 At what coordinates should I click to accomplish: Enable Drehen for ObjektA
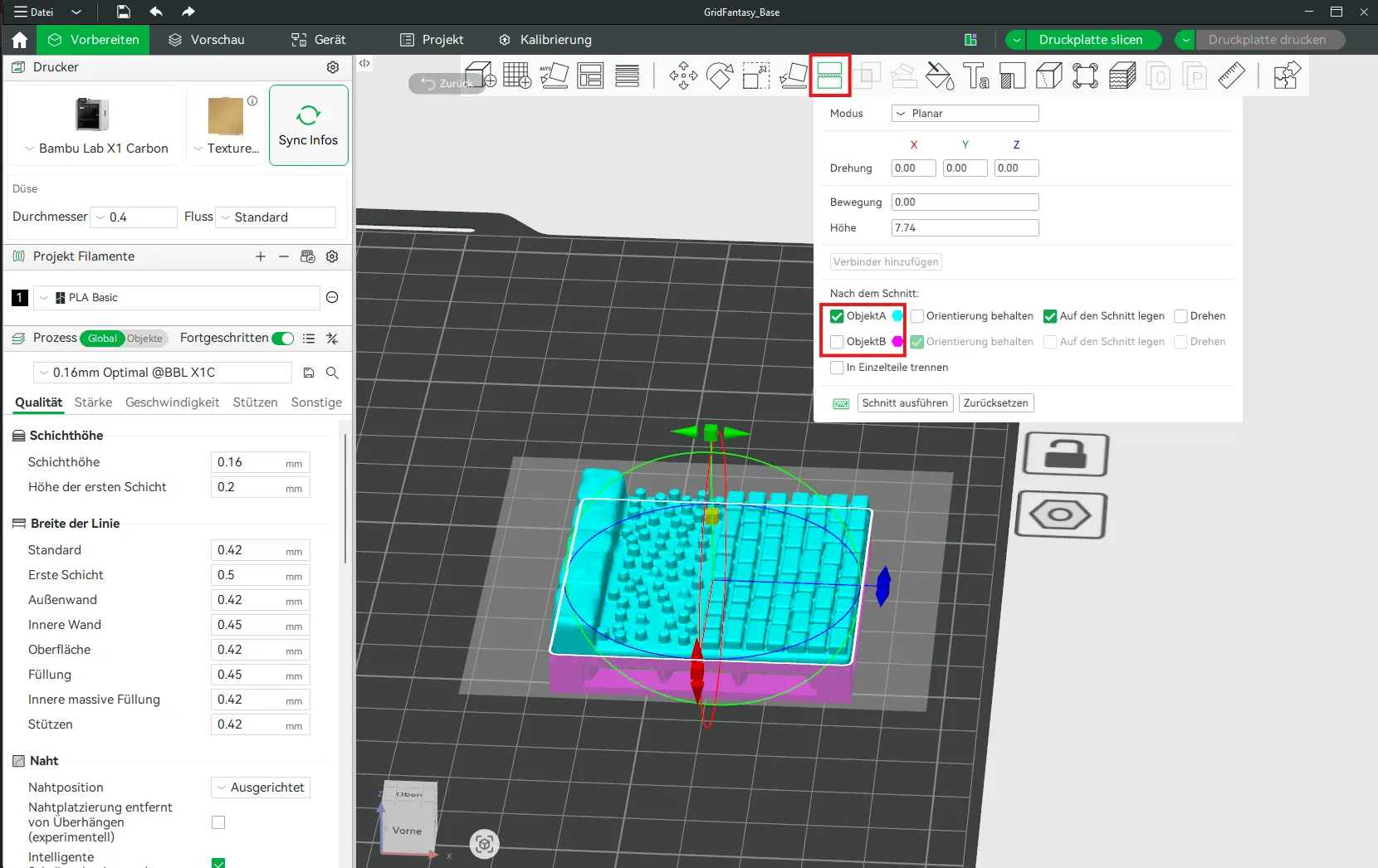[1180, 316]
